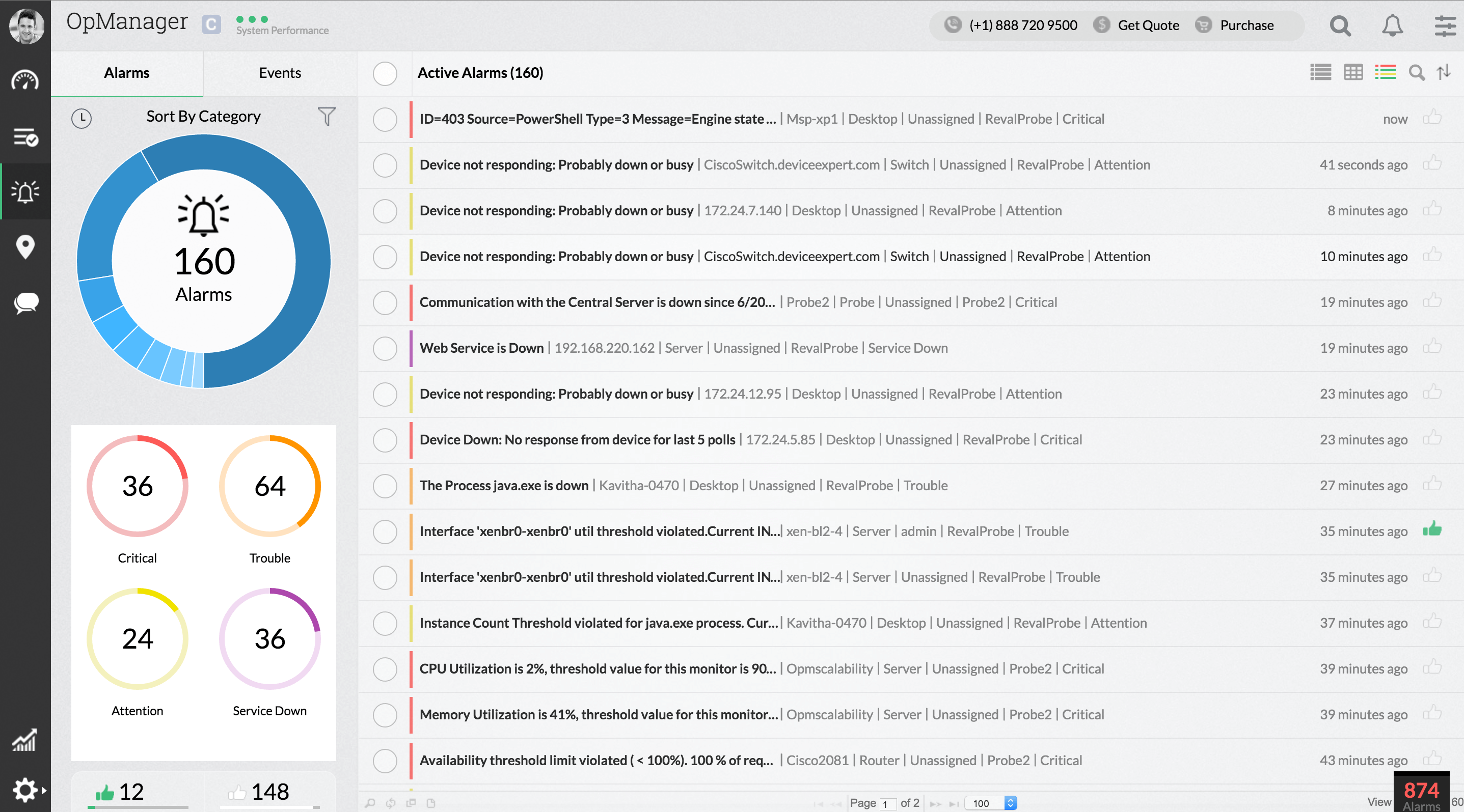Select all alarms with header checkbox
Screen dimensions: 1464x812
coord(385,73)
